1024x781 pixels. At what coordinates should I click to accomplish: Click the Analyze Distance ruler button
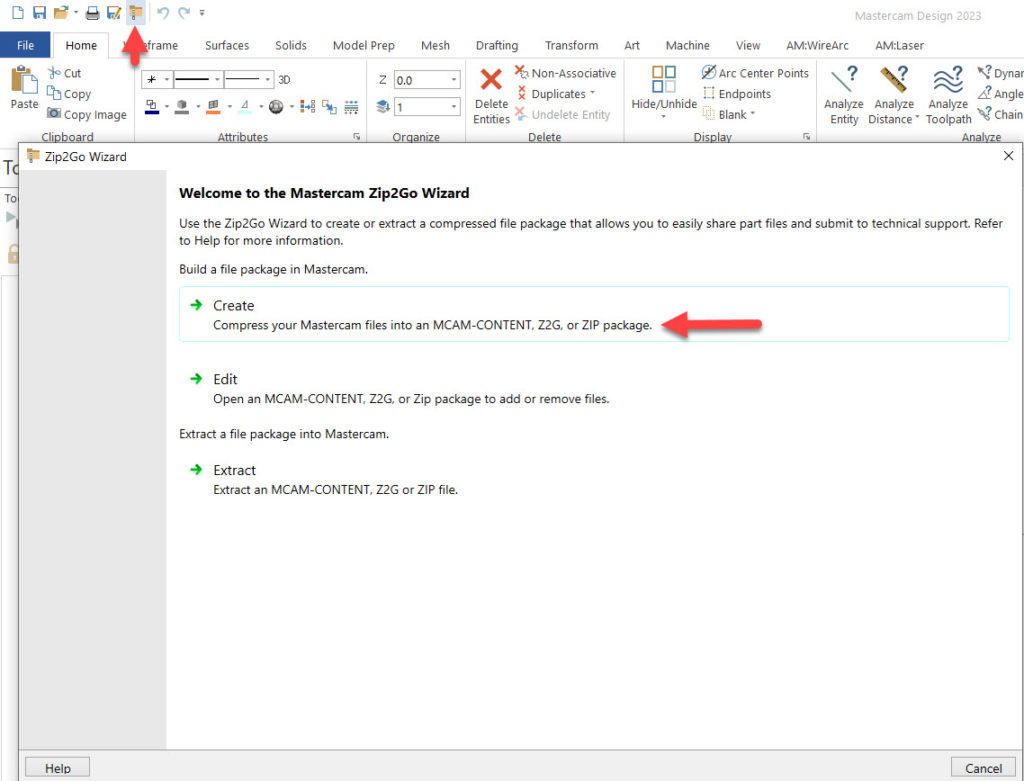[x=894, y=95]
